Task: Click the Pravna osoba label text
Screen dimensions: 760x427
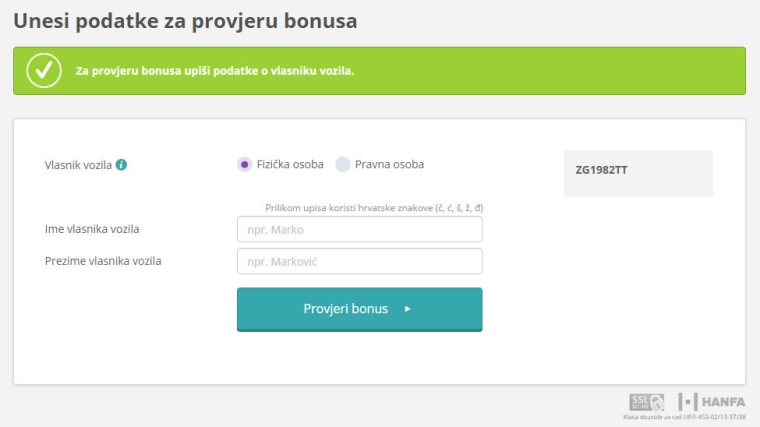Action: pyautogui.click(x=389, y=164)
